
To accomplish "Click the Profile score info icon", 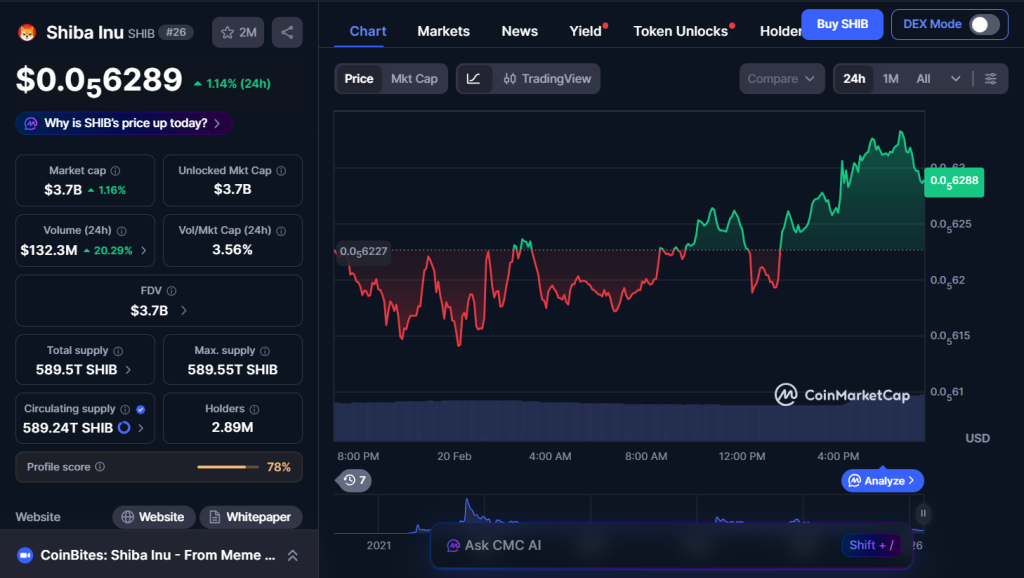I will (x=100, y=467).
